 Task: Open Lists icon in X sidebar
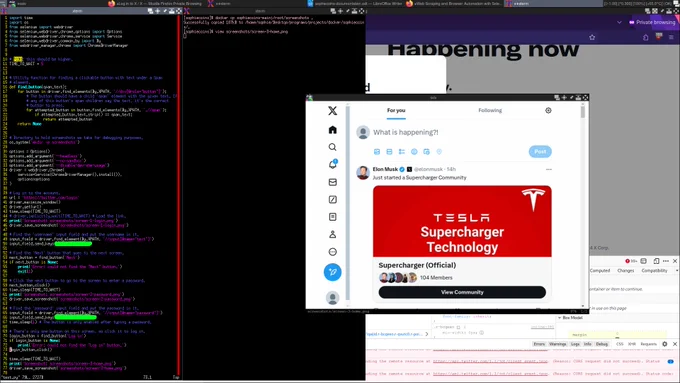click(x=333, y=217)
